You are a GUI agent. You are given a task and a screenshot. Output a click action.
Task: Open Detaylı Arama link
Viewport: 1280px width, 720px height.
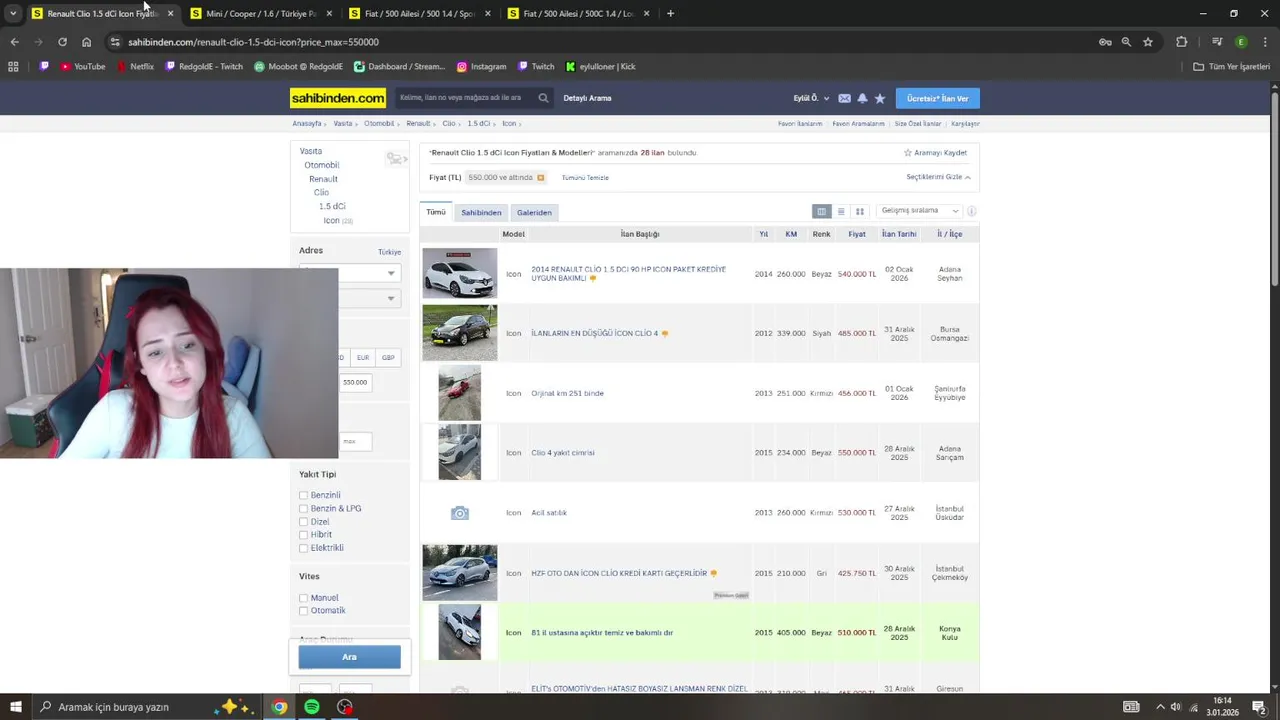[587, 98]
